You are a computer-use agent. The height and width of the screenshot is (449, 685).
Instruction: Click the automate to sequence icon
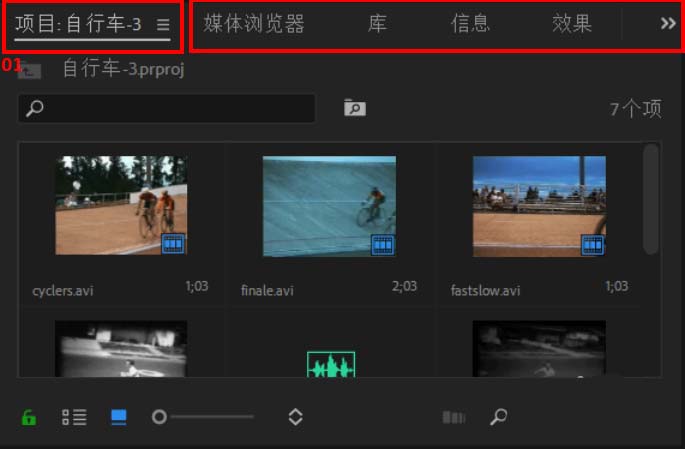tap(454, 417)
